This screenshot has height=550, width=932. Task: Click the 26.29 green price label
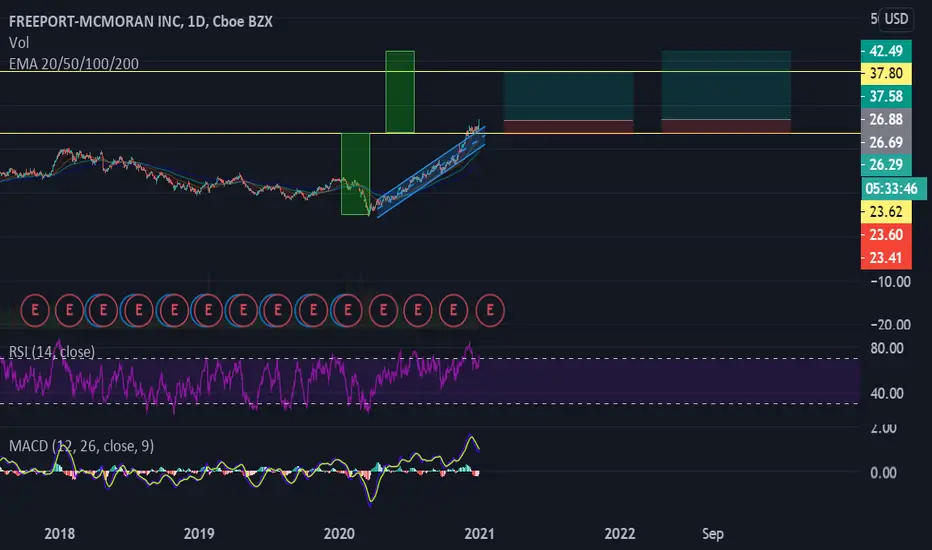coord(886,165)
